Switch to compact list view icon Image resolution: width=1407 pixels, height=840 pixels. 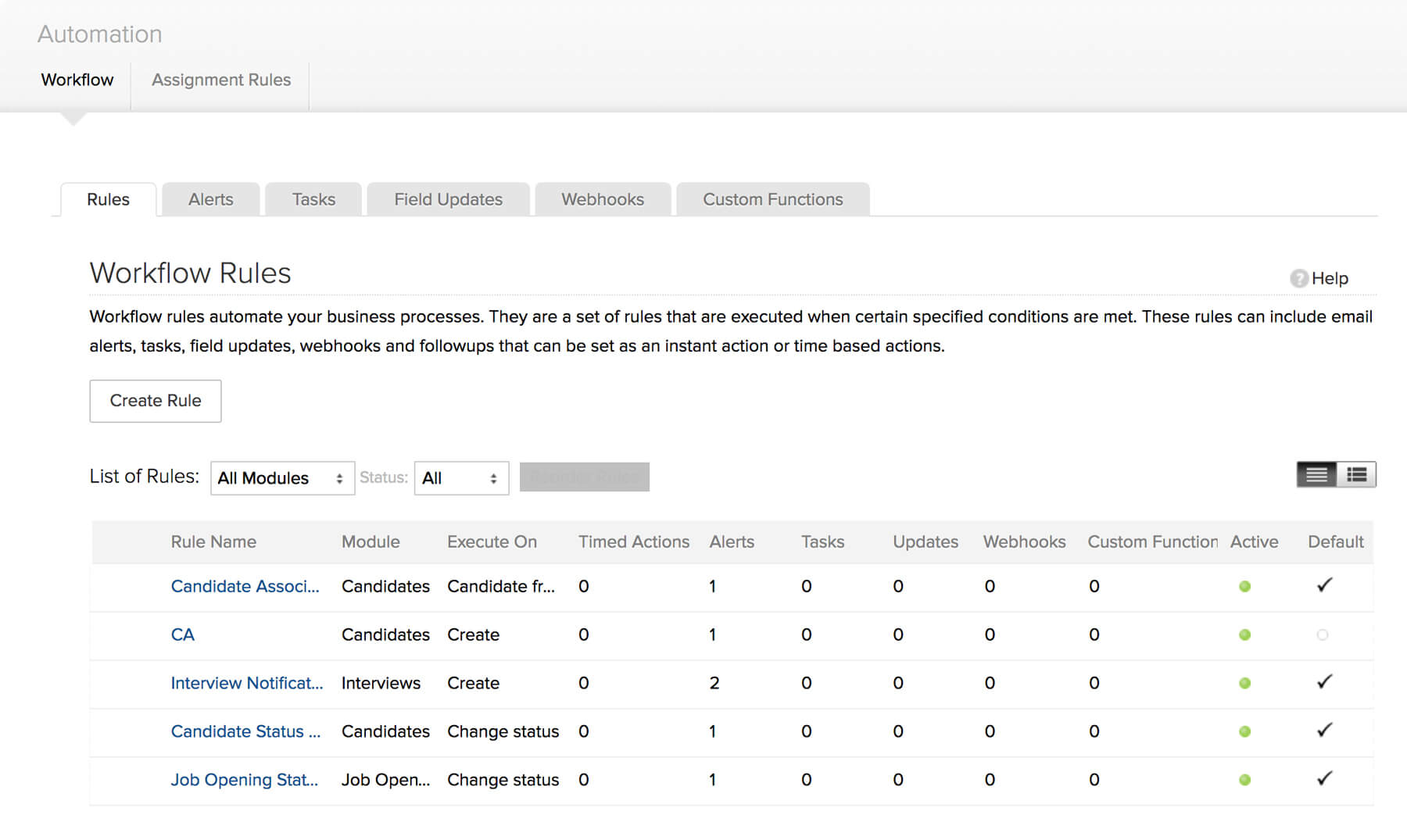(1316, 474)
